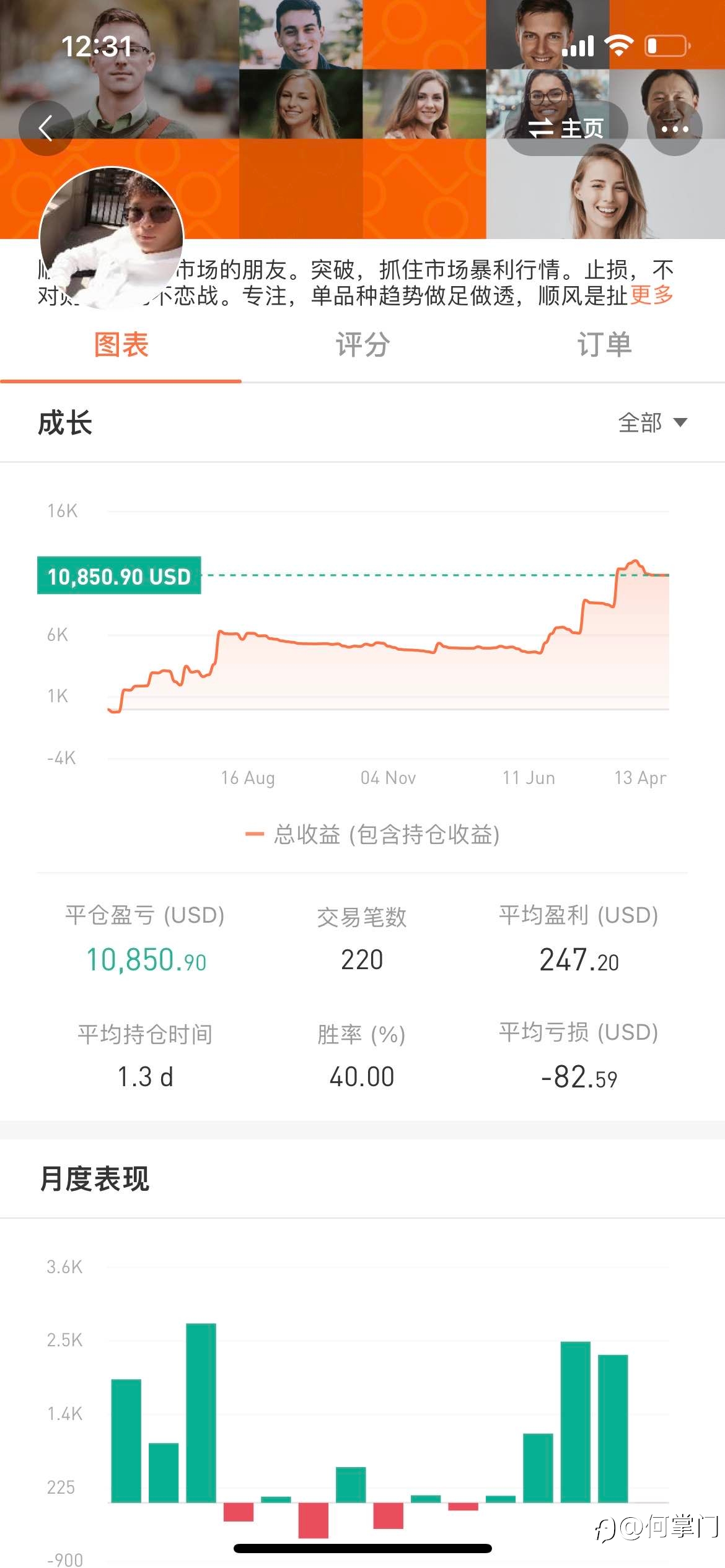Toggle the 总收益 legend series marker
This screenshot has width=725, height=1568.
click(x=254, y=834)
